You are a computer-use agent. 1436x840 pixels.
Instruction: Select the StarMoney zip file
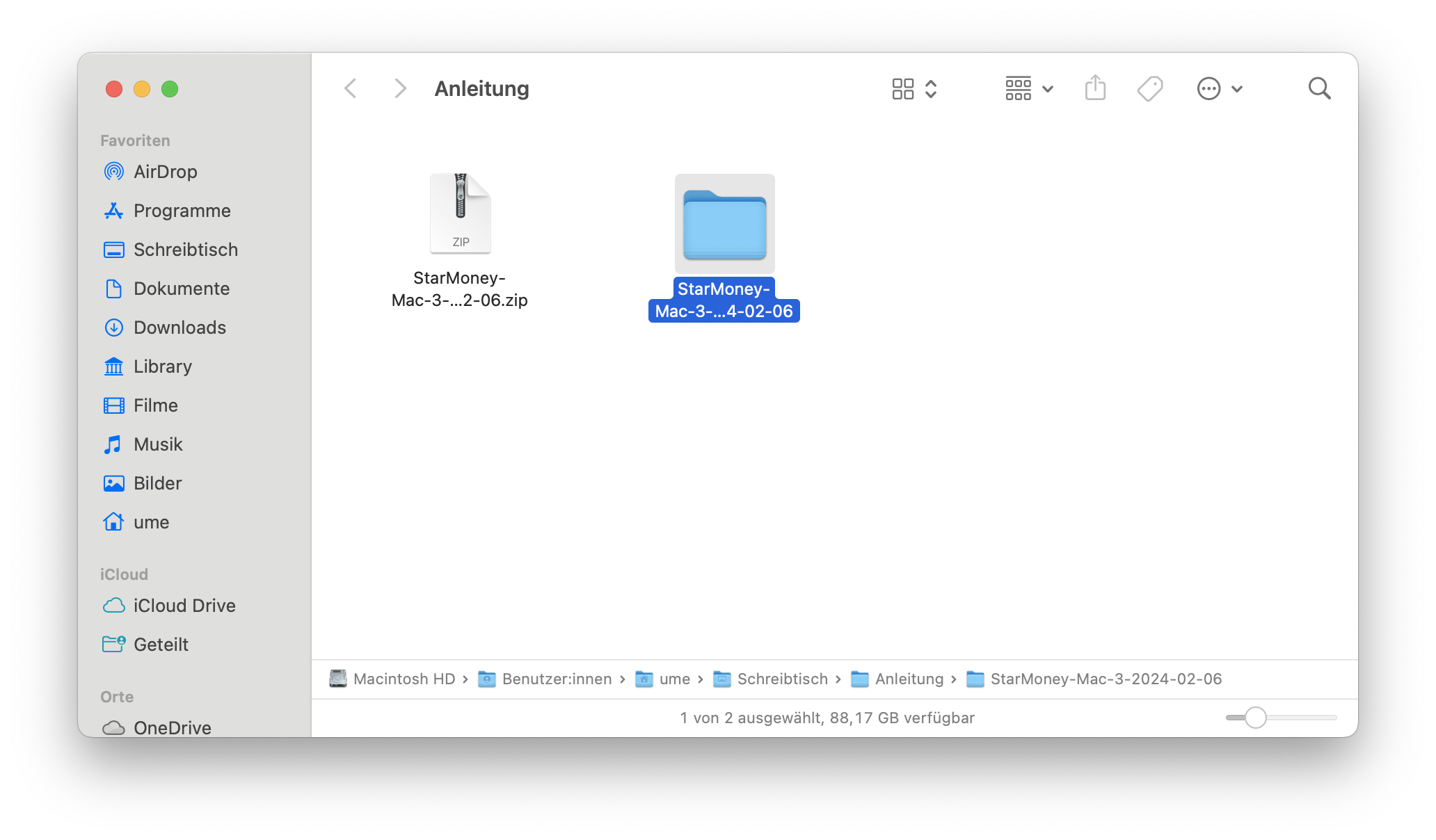pos(460,214)
